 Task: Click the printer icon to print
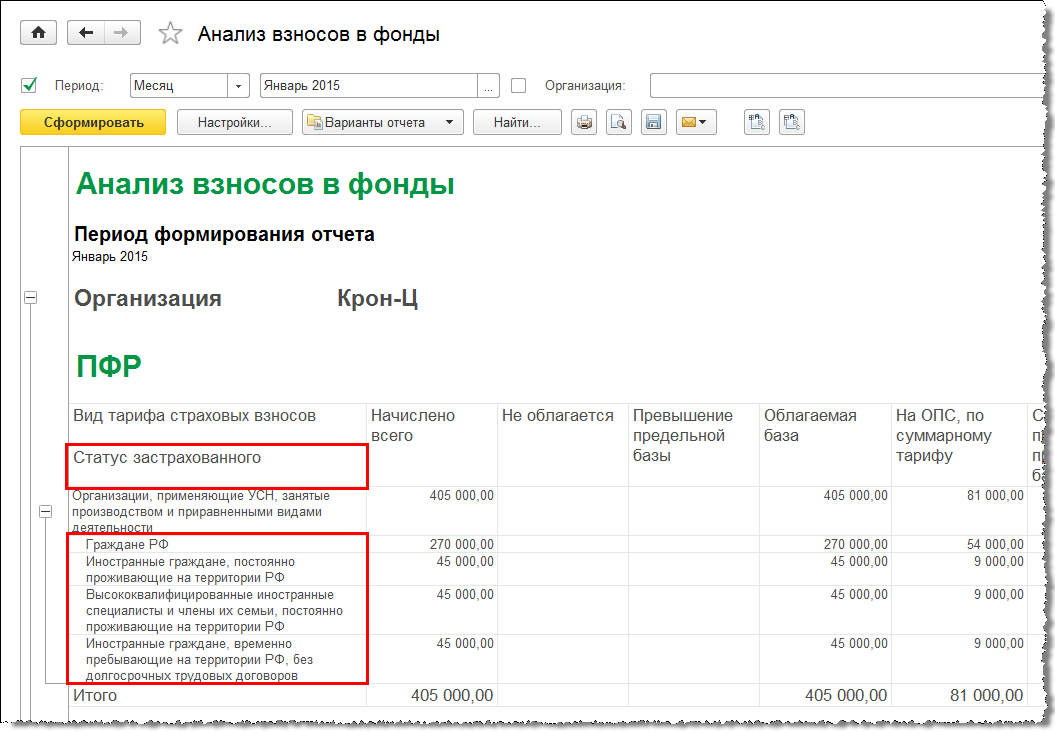point(584,122)
